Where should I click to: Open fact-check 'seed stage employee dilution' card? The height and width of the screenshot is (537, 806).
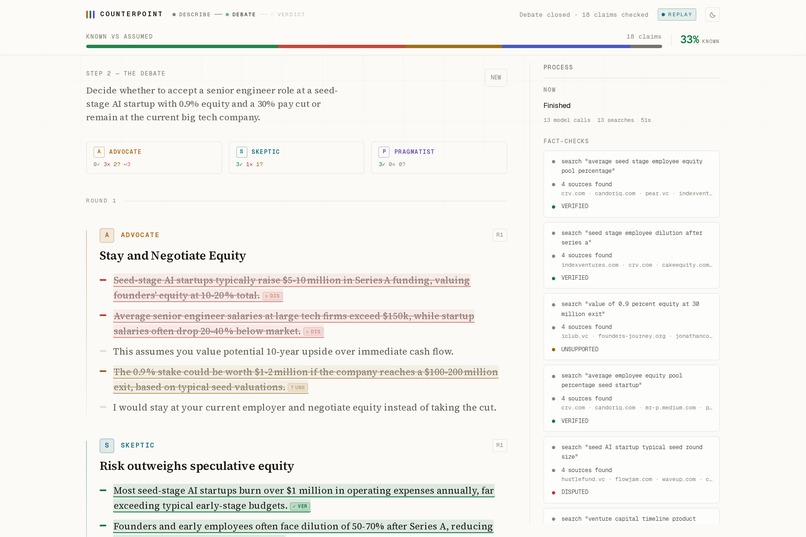pyautogui.click(x=631, y=255)
